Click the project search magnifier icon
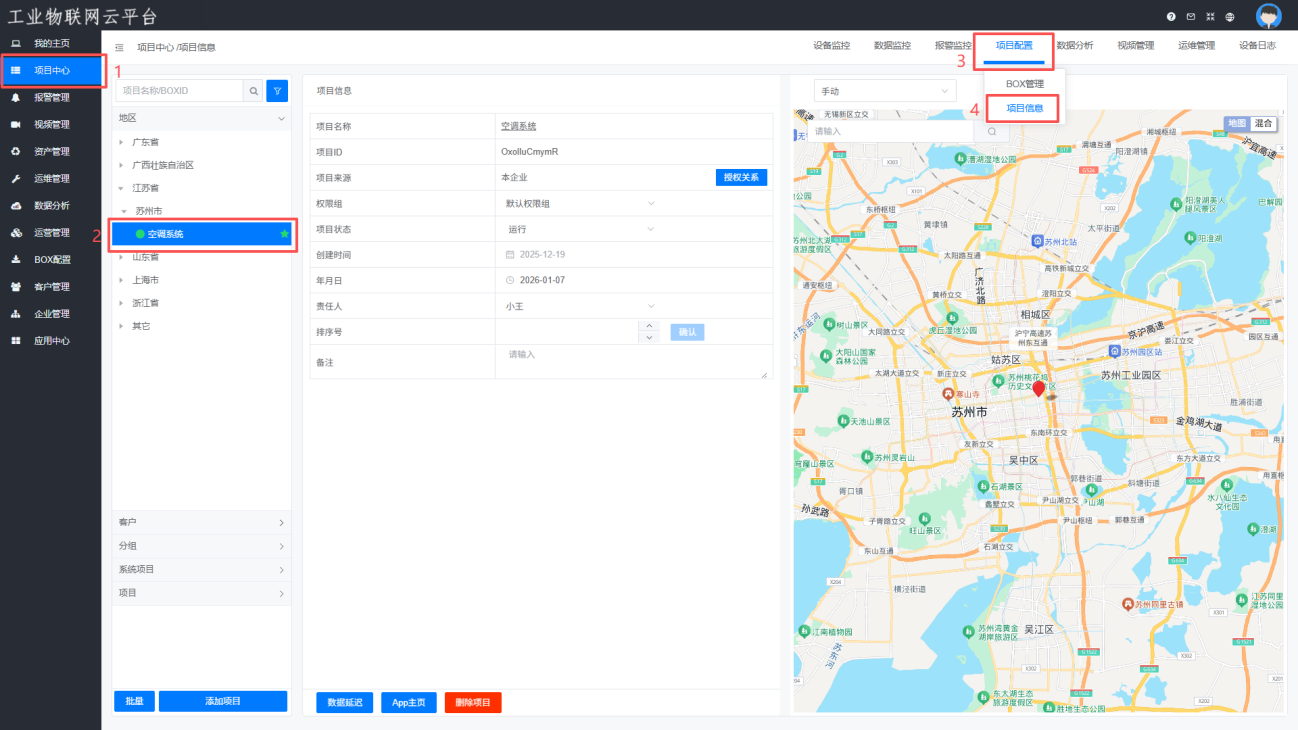This screenshot has width=1298, height=730. click(x=254, y=91)
